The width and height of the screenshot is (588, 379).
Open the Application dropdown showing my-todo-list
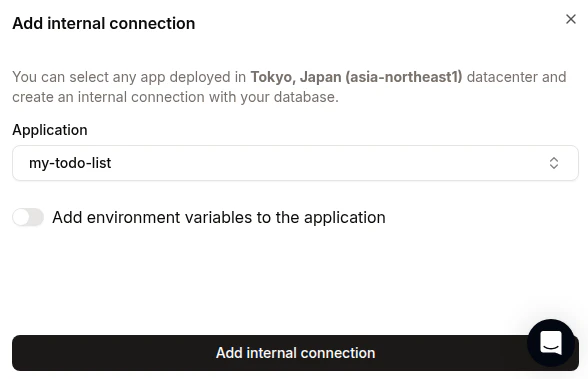(295, 163)
